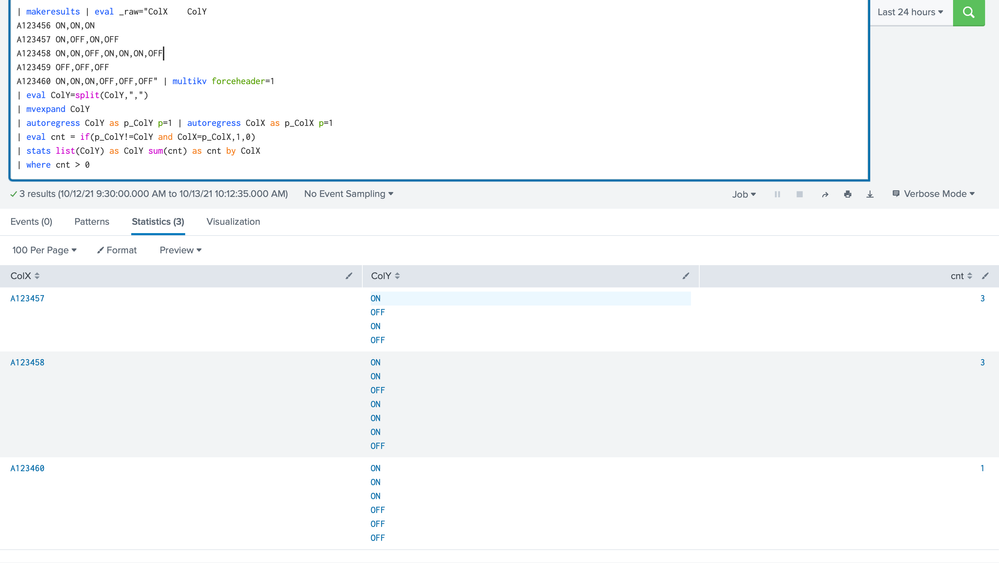Click the A123457 value in ColX
999x563 pixels.
(27, 298)
